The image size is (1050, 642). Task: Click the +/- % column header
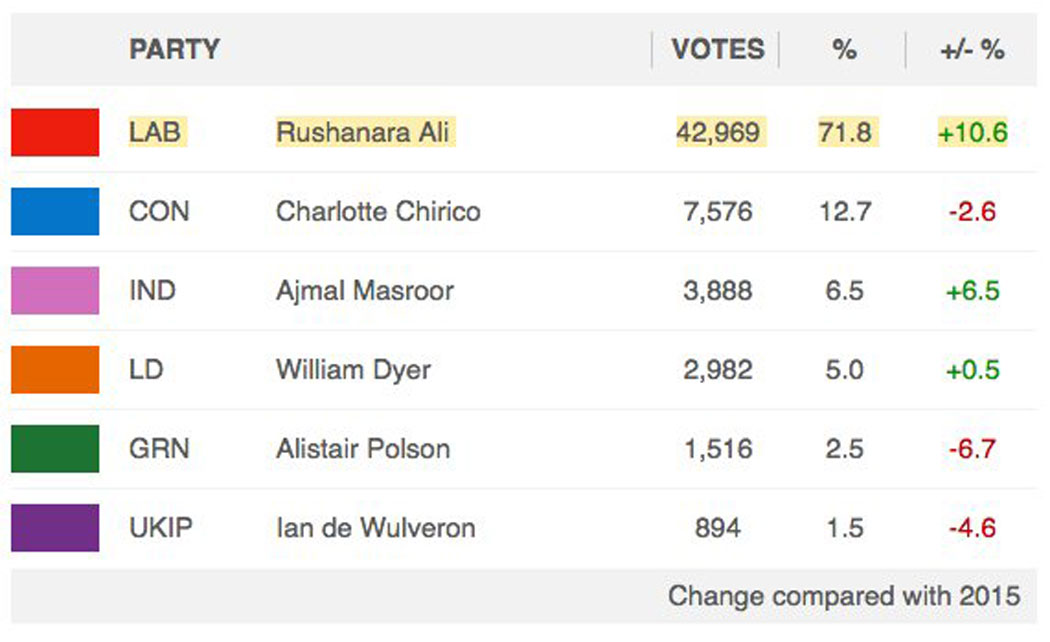(972, 49)
